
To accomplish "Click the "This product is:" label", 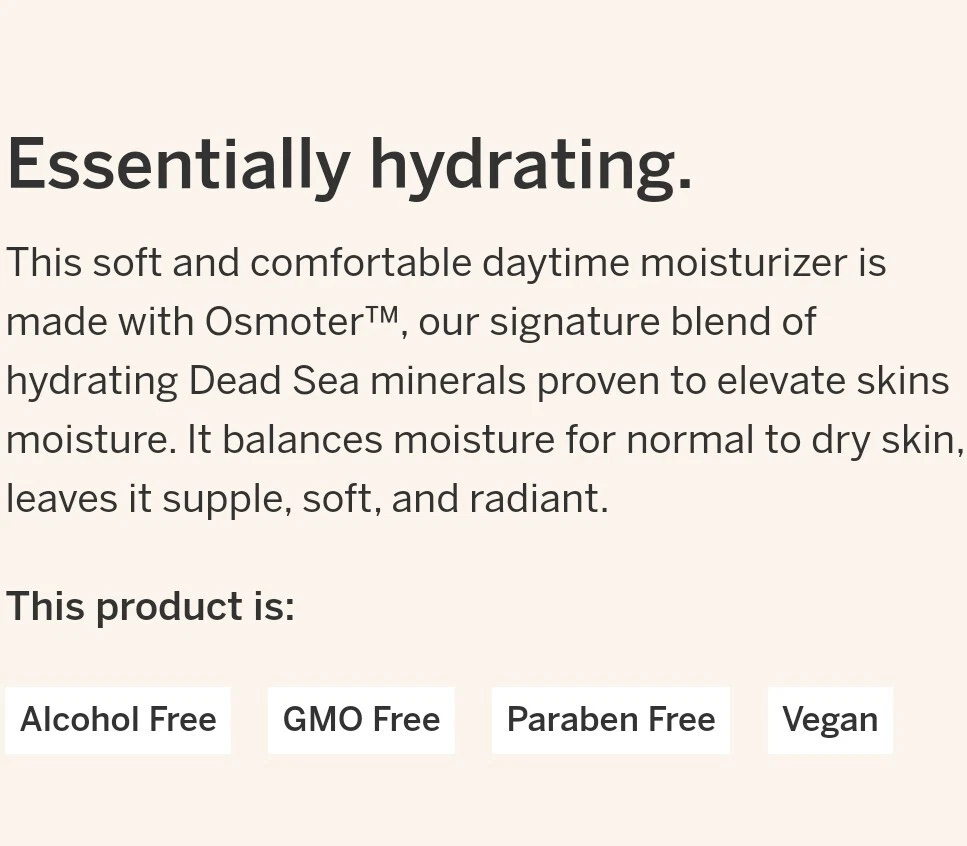I will (x=150, y=607).
